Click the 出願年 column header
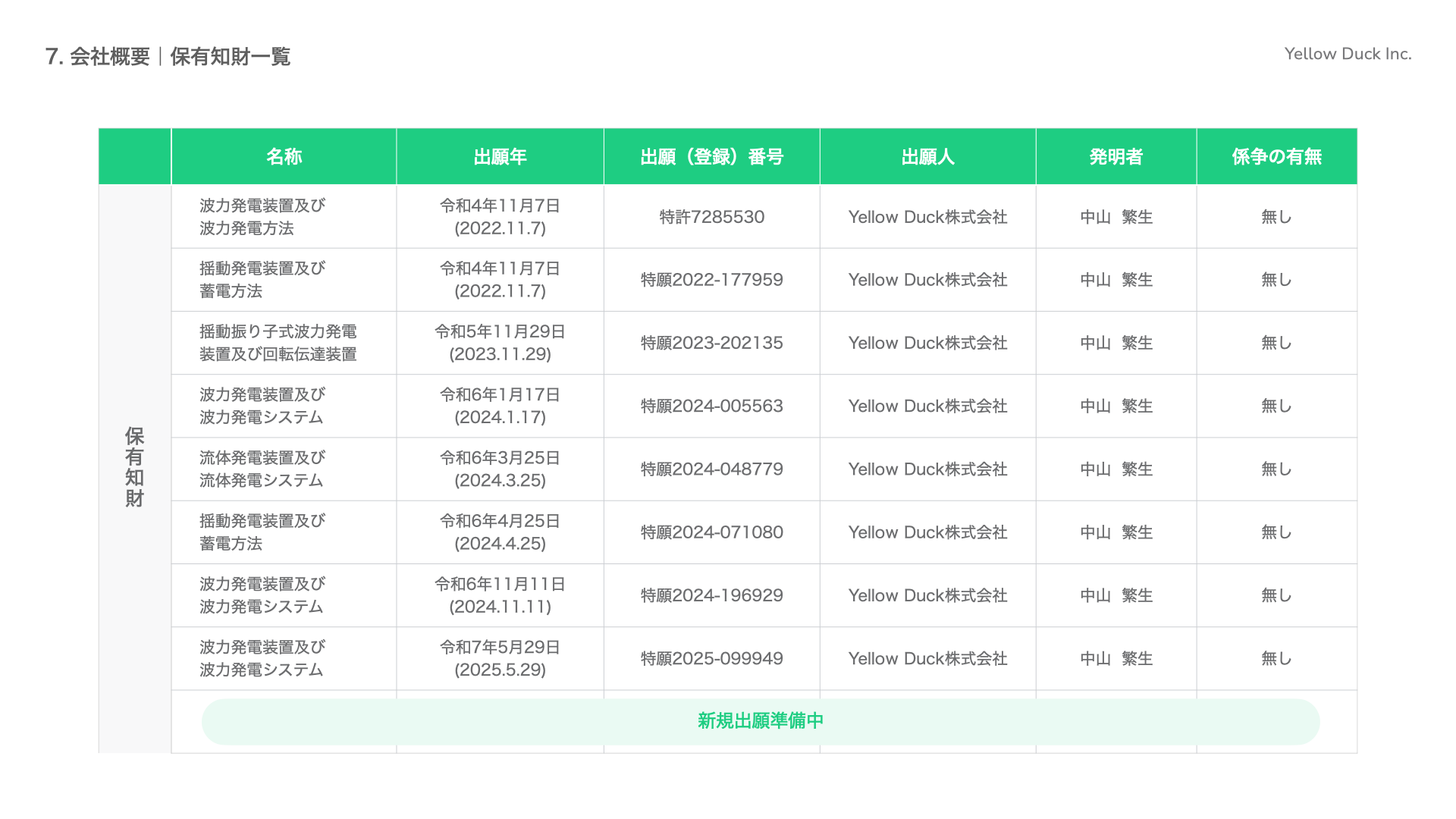 (x=500, y=157)
